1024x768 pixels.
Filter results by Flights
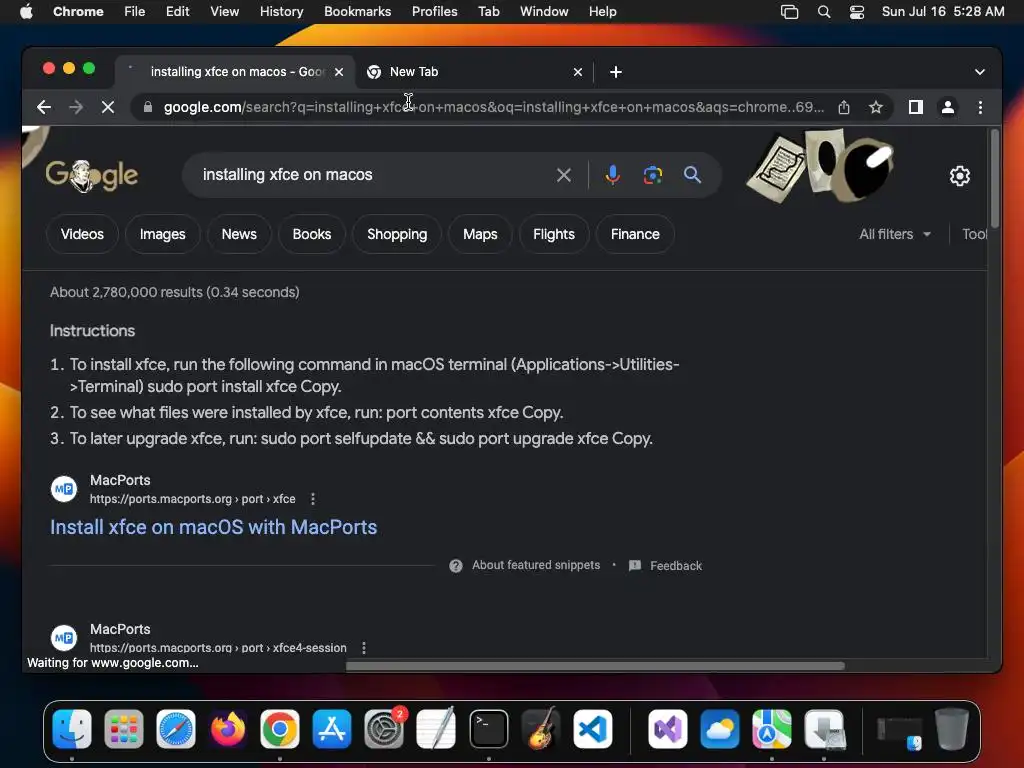(554, 234)
